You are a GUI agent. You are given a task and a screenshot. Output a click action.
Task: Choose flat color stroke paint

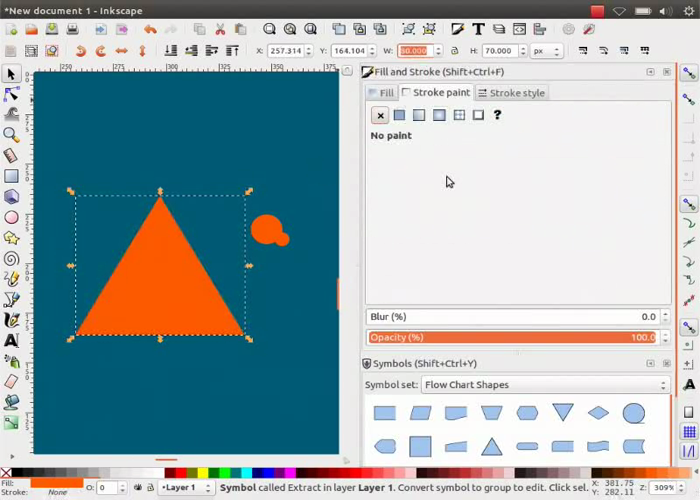click(399, 115)
